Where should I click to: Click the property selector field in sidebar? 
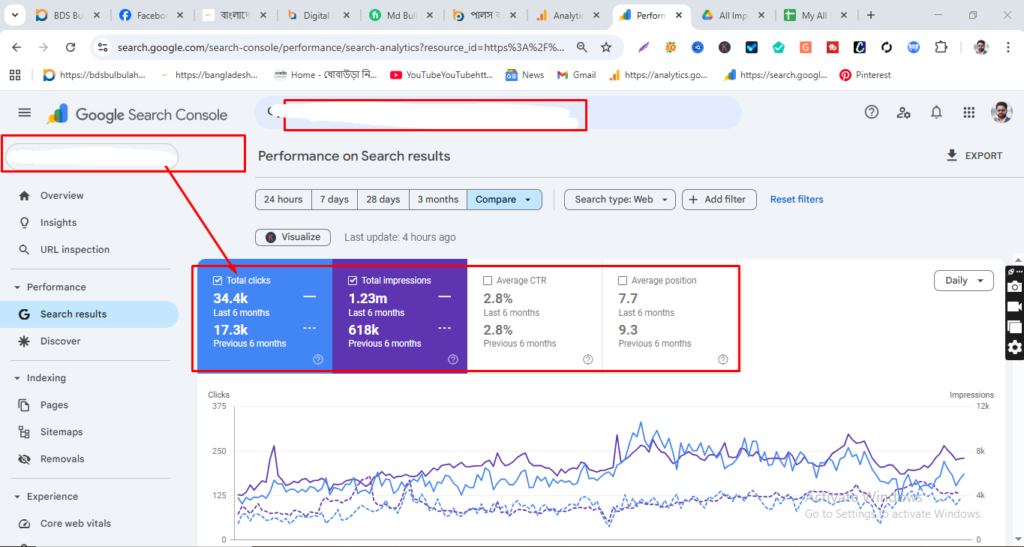[91, 157]
